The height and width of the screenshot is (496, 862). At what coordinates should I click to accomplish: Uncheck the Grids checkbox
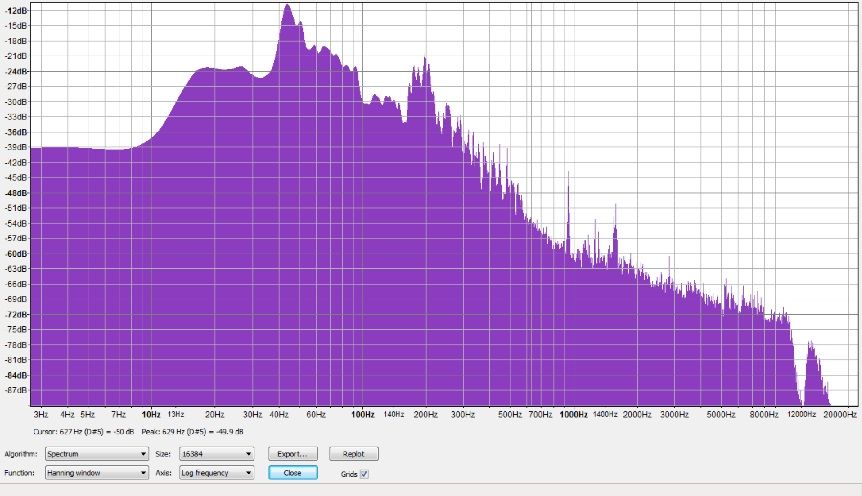tap(364, 474)
